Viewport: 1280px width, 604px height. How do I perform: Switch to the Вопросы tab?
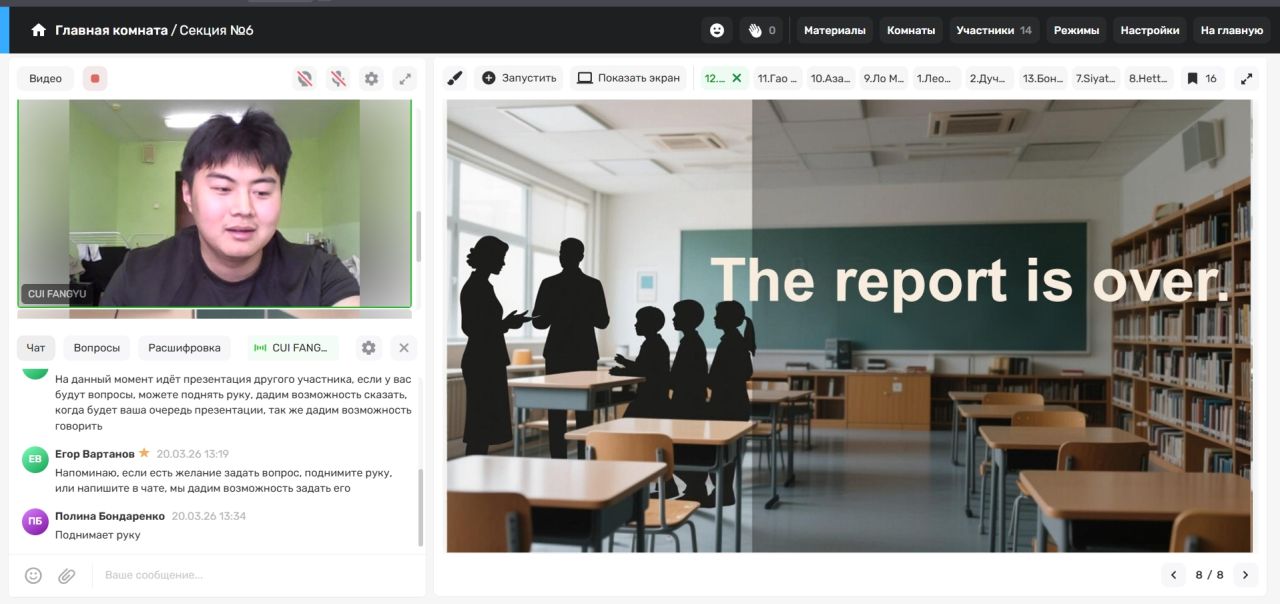(x=97, y=347)
